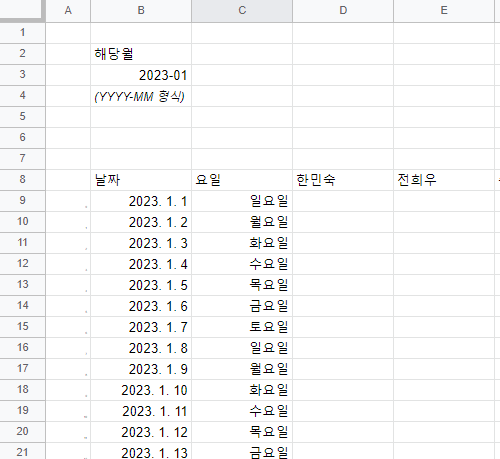Select row 4 header

(x=22, y=96)
